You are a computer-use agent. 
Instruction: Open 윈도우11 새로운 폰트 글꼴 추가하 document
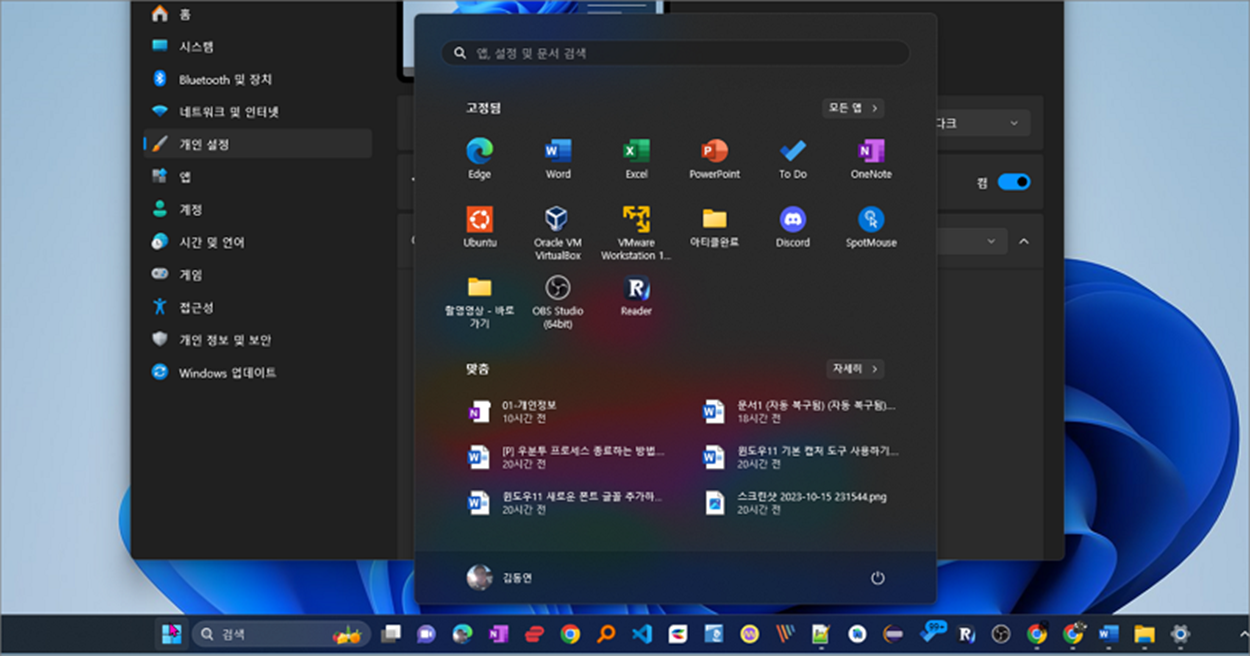point(565,502)
